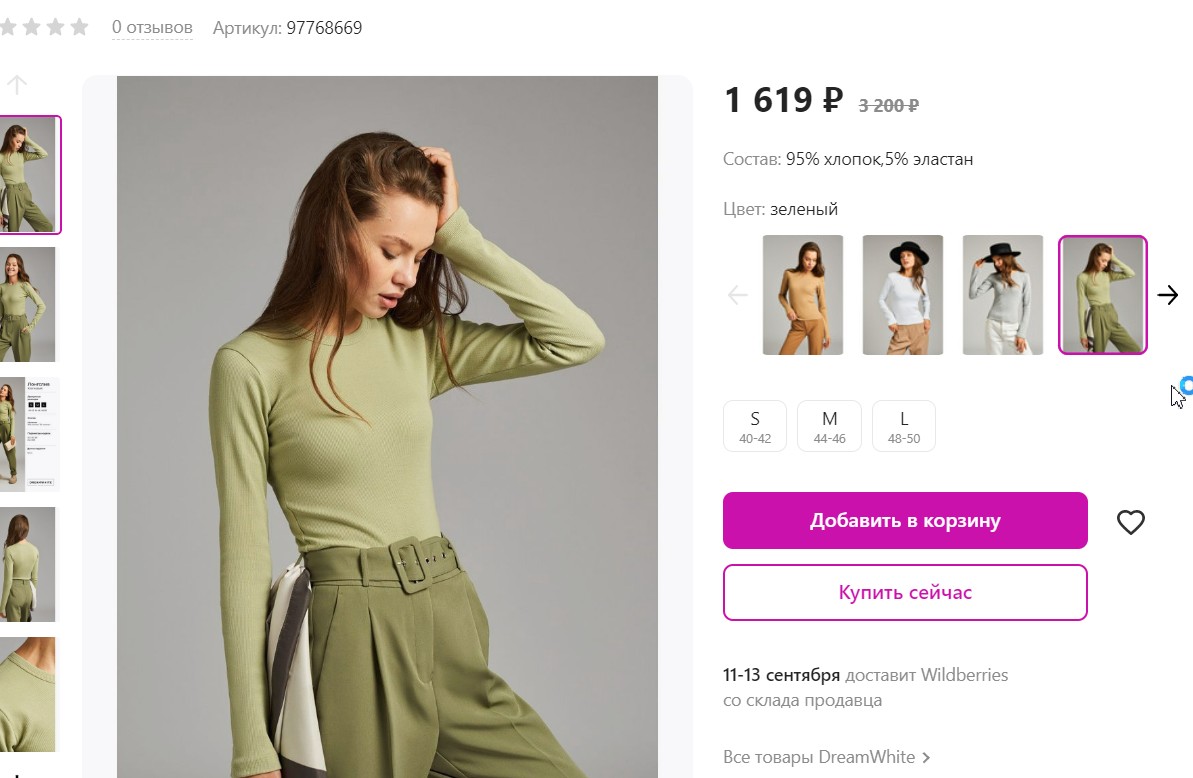Select the white top with black hat variant

pos(902,294)
